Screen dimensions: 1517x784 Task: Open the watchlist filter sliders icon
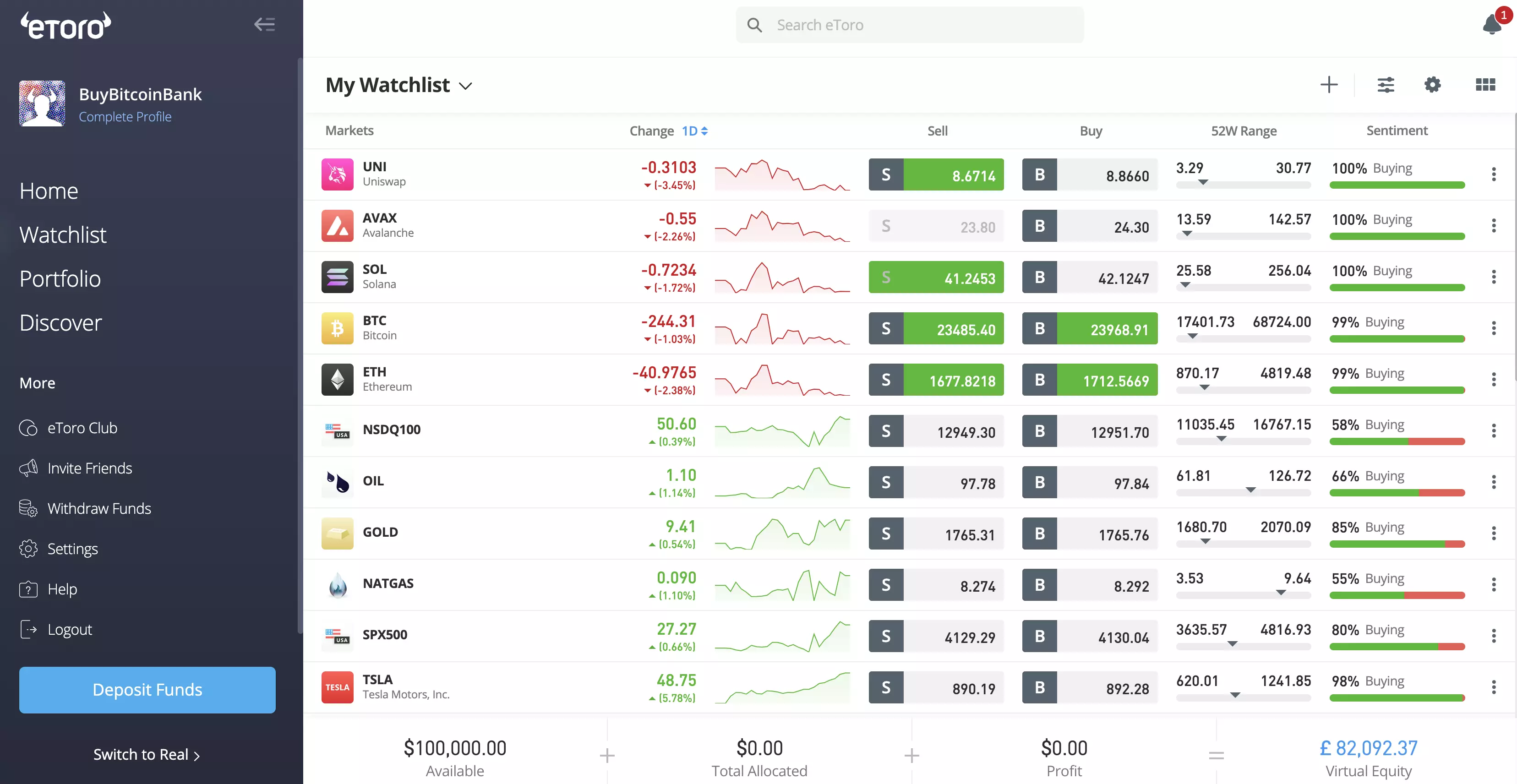[x=1385, y=85]
